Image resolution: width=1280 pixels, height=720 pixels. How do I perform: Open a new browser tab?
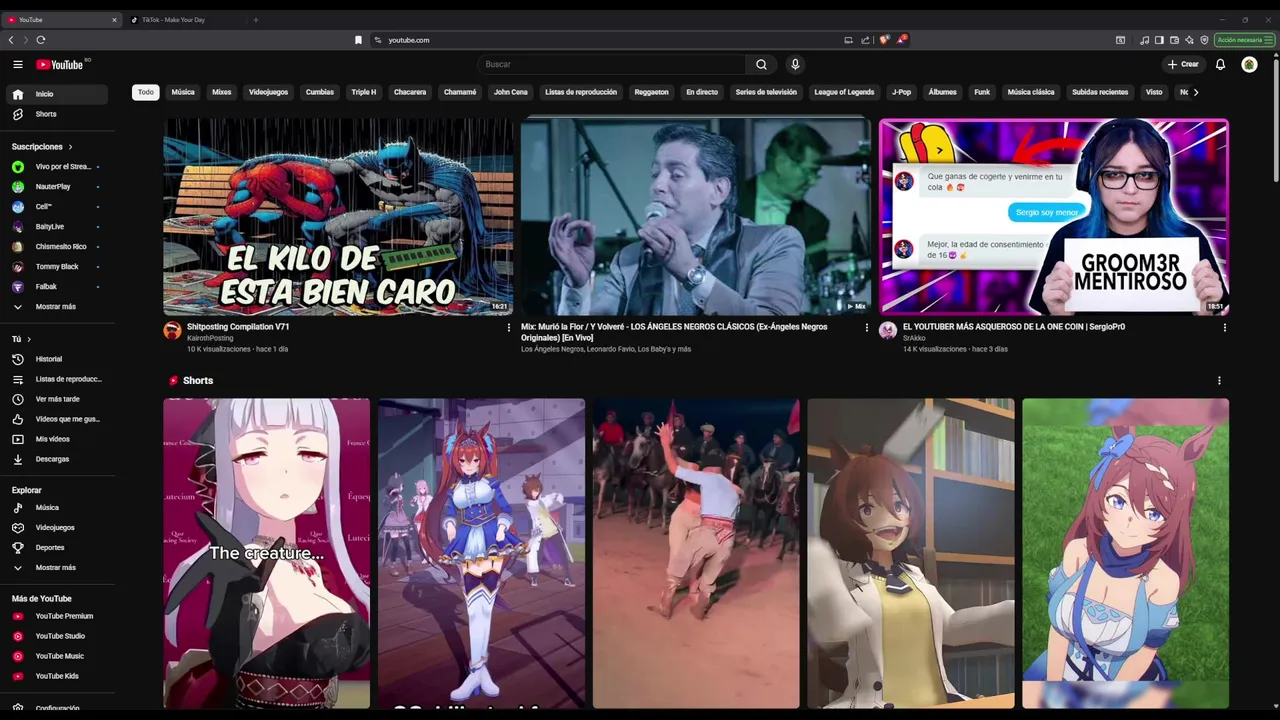point(255,19)
